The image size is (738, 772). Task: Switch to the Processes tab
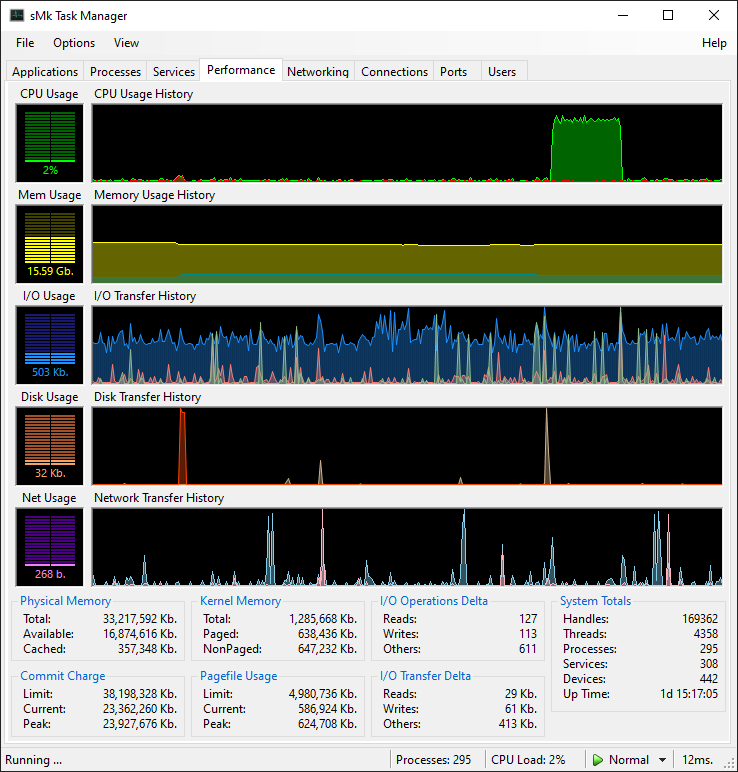[x=115, y=72]
